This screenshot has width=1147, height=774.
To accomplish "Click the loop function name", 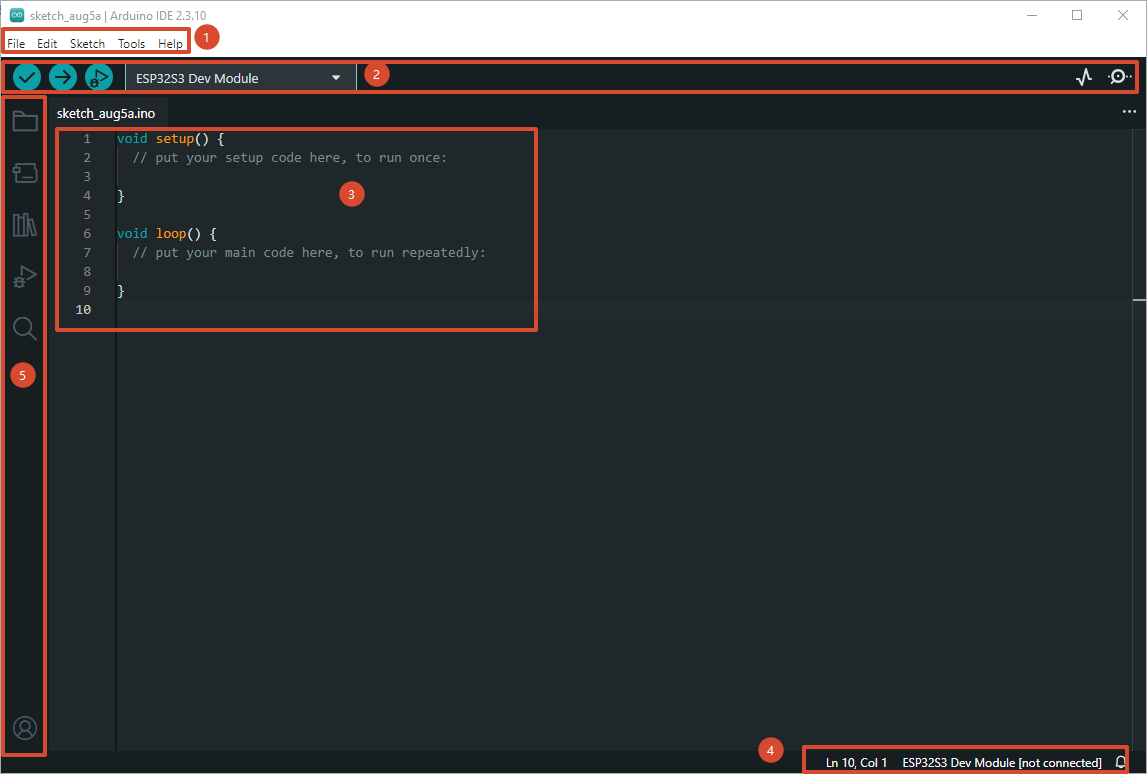I will pos(170,233).
